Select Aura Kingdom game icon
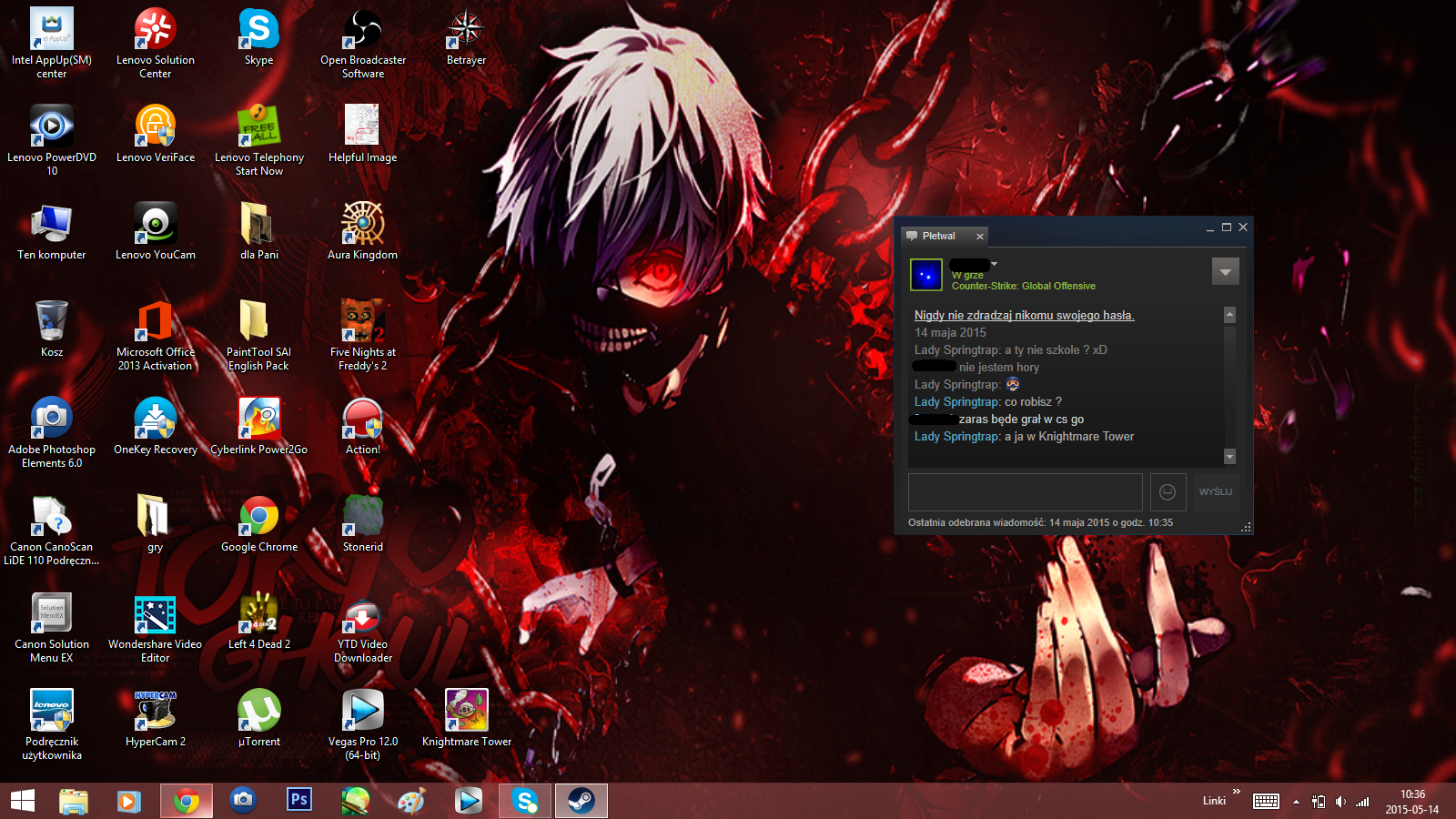The width and height of the screenshot is (1456, 819). pyautogui.click(x=362, y=232)
